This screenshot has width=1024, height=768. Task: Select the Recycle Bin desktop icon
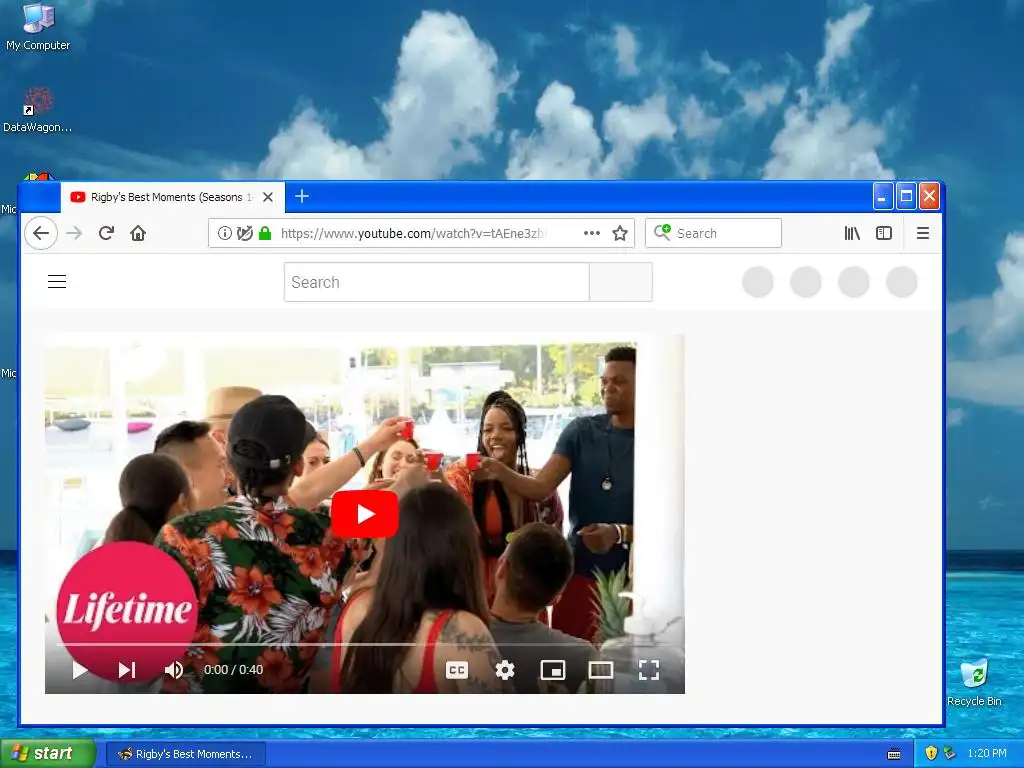pyautogui.click(x=974, y=683)
